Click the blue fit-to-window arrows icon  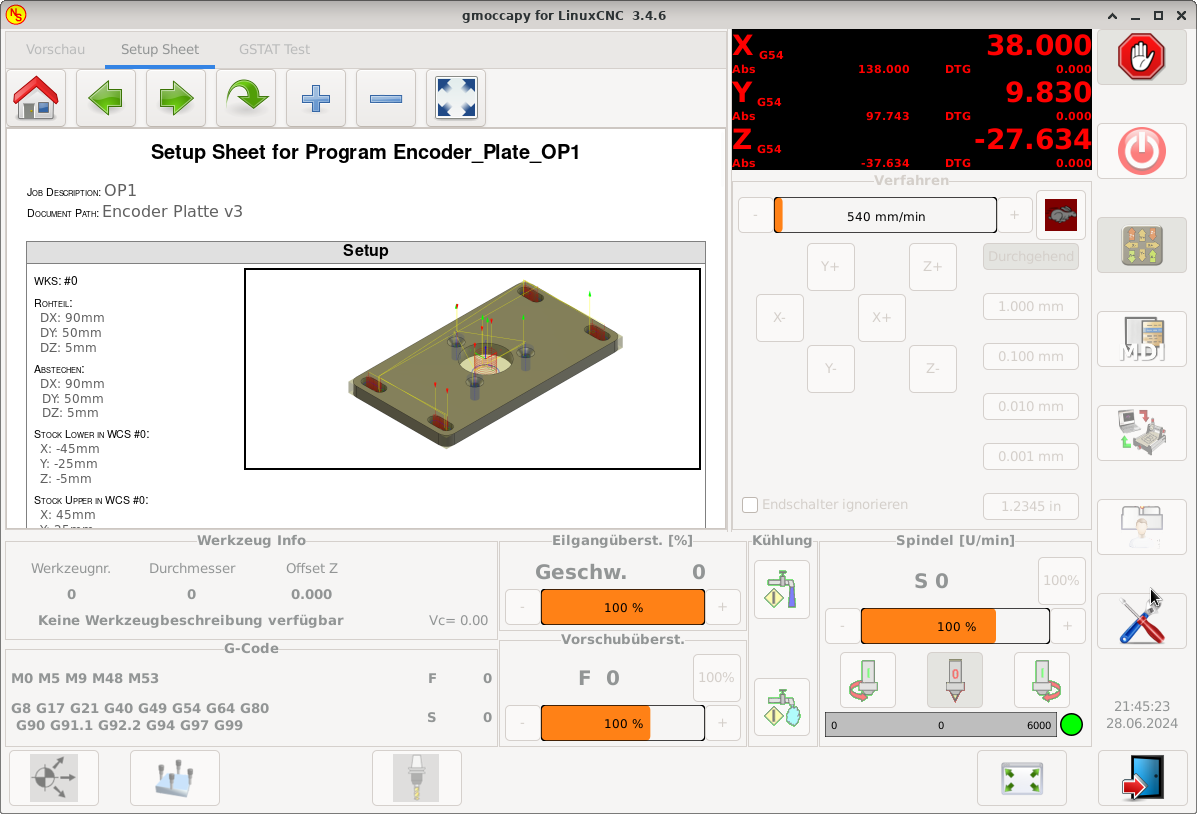point(456,99)
